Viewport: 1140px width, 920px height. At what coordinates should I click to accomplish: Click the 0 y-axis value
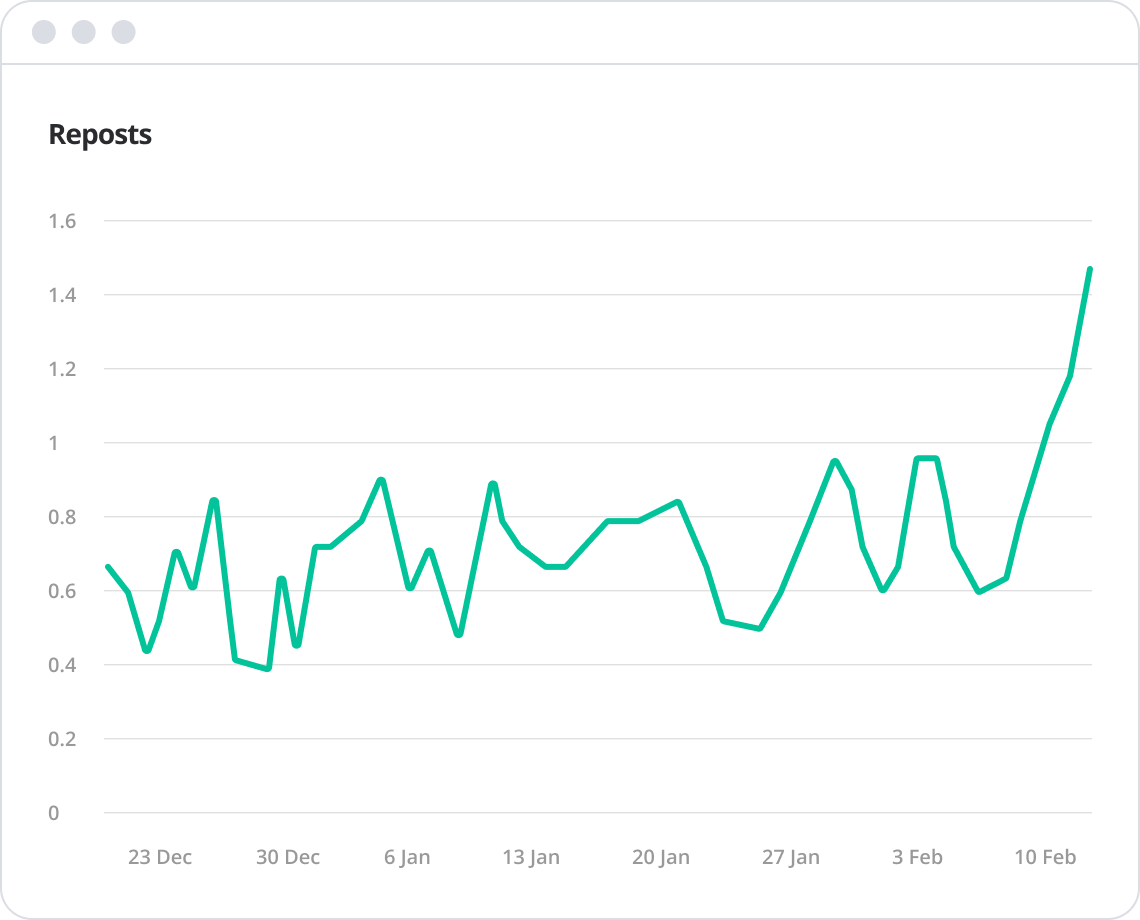54,813
